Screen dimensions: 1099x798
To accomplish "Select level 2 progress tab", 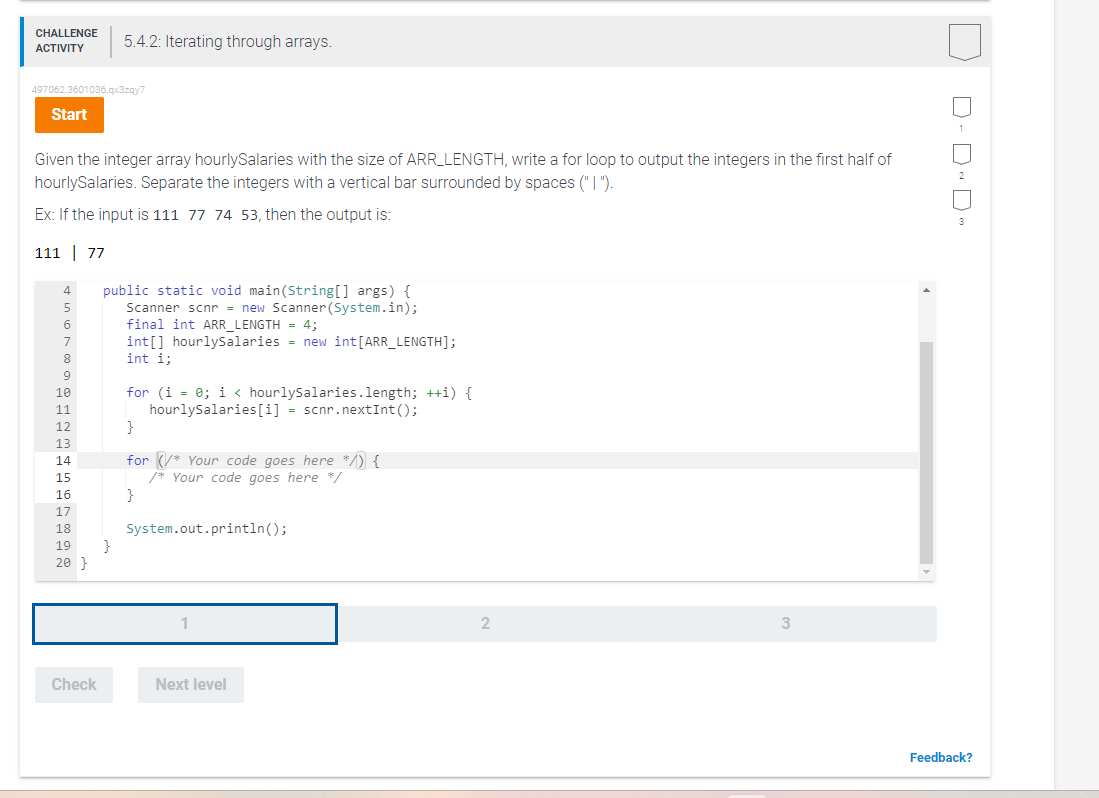I will tap(486, 624).
